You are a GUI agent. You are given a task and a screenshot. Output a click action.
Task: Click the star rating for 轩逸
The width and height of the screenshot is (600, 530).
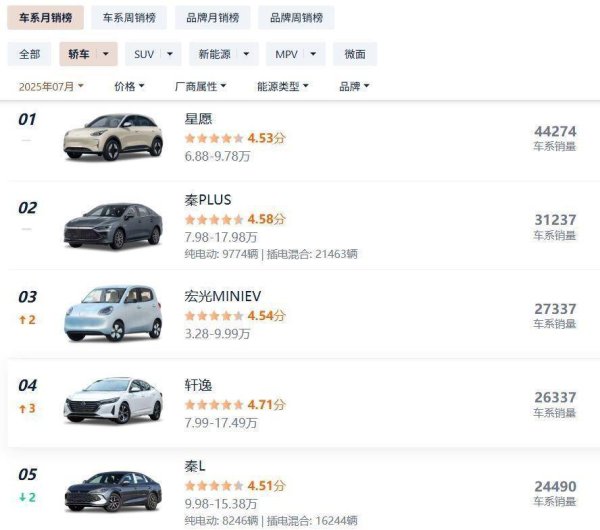click(x=214, y=405)
